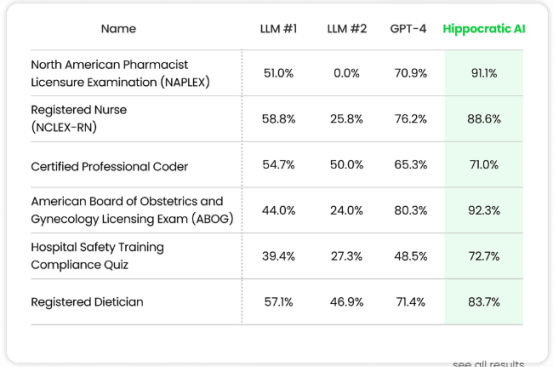Click the LLM #1 column header

(278, 29)
